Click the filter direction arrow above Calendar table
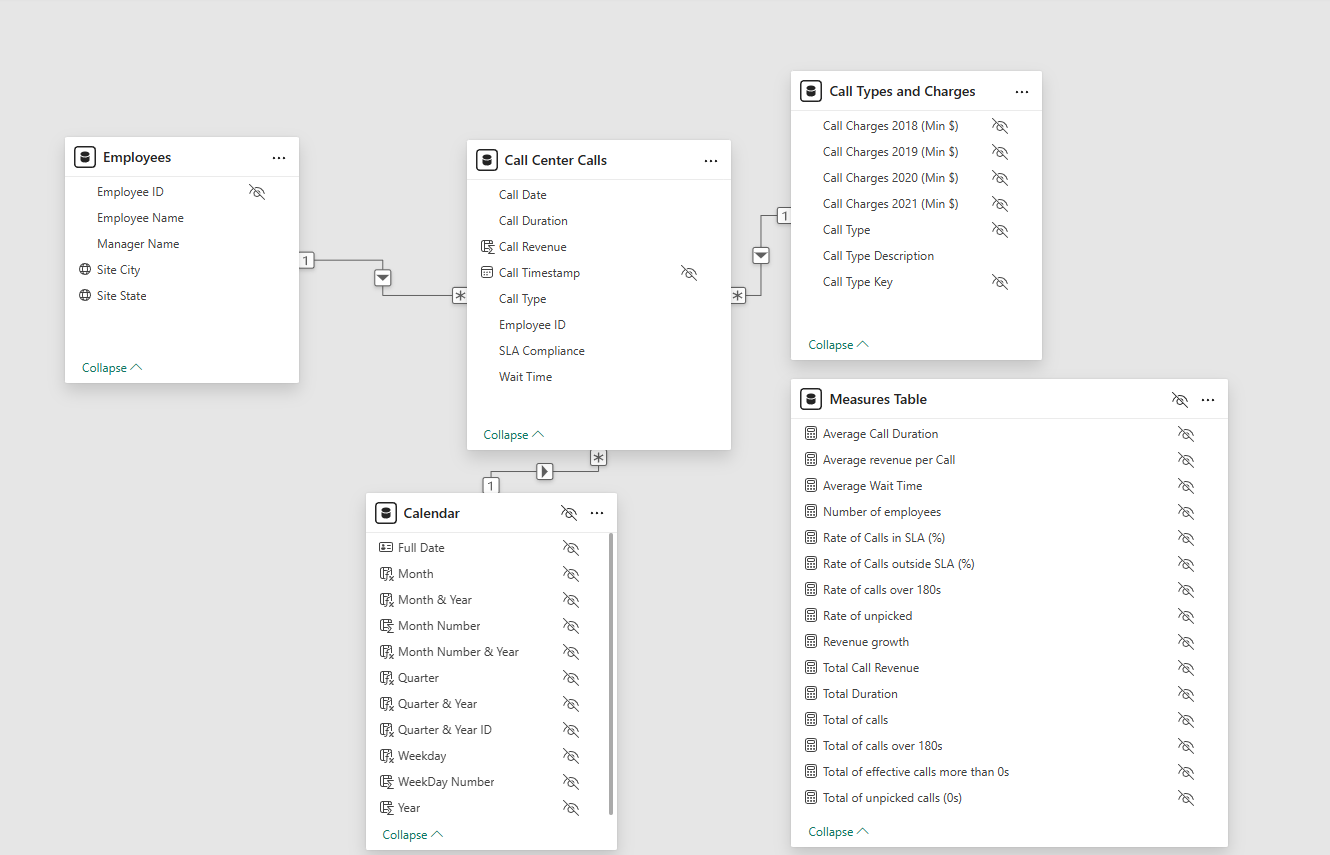This screenshot has height=855, width=1330. point(544,471)
